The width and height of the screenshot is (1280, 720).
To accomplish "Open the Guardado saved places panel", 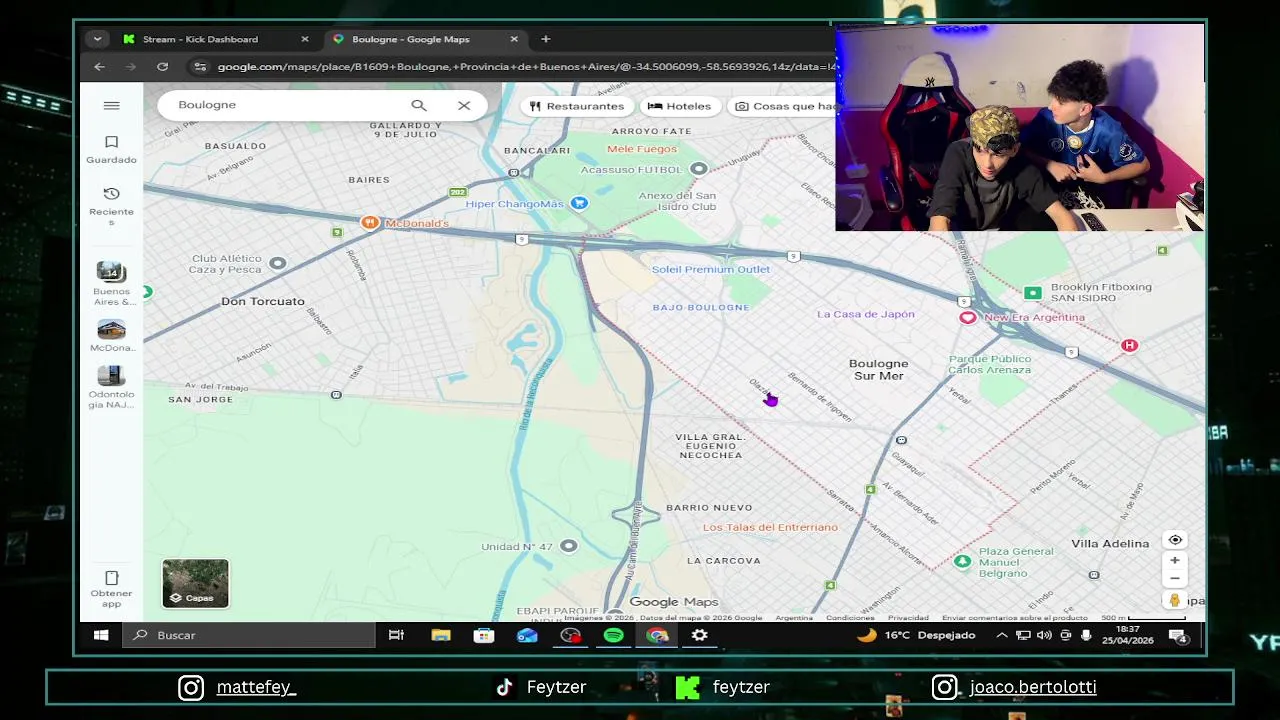I will pos(111,149).
